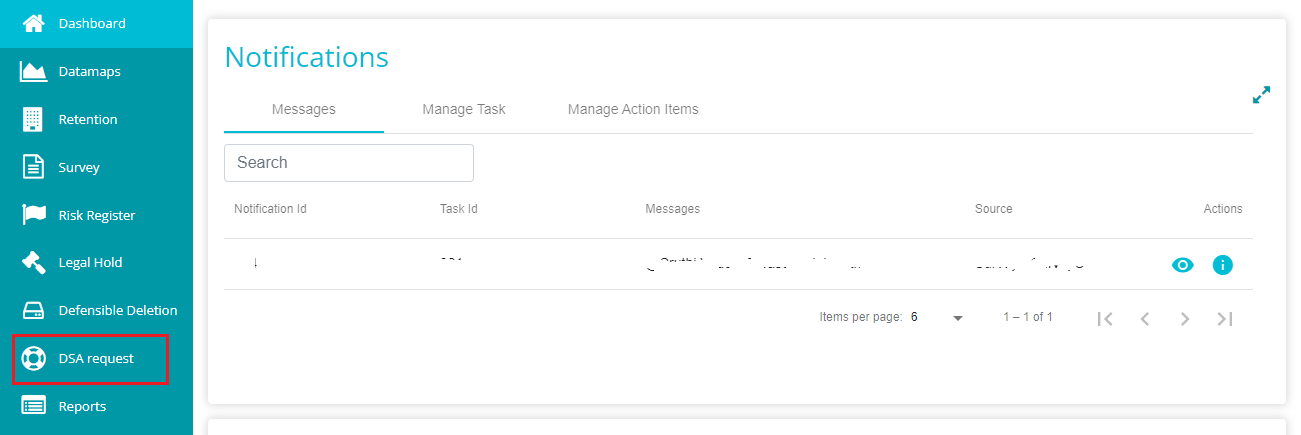1301x435 pixels.
Task: Open Dashboard via the home icon
Action: coord(34,23)
